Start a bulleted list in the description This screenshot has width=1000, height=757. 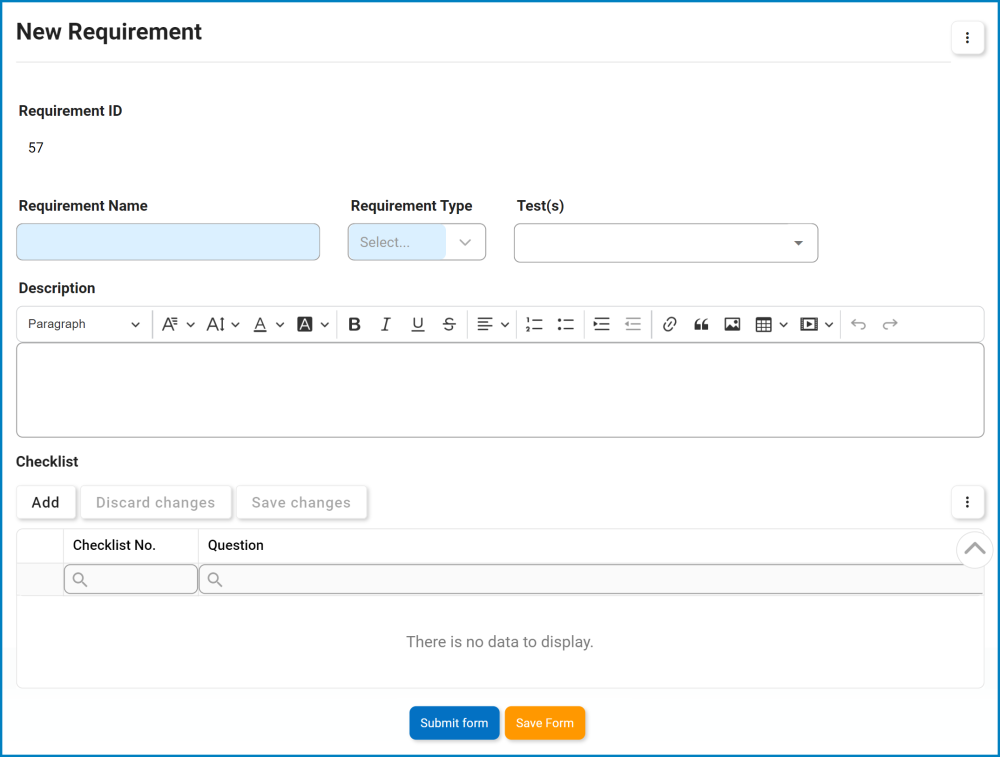pos(565,323)
